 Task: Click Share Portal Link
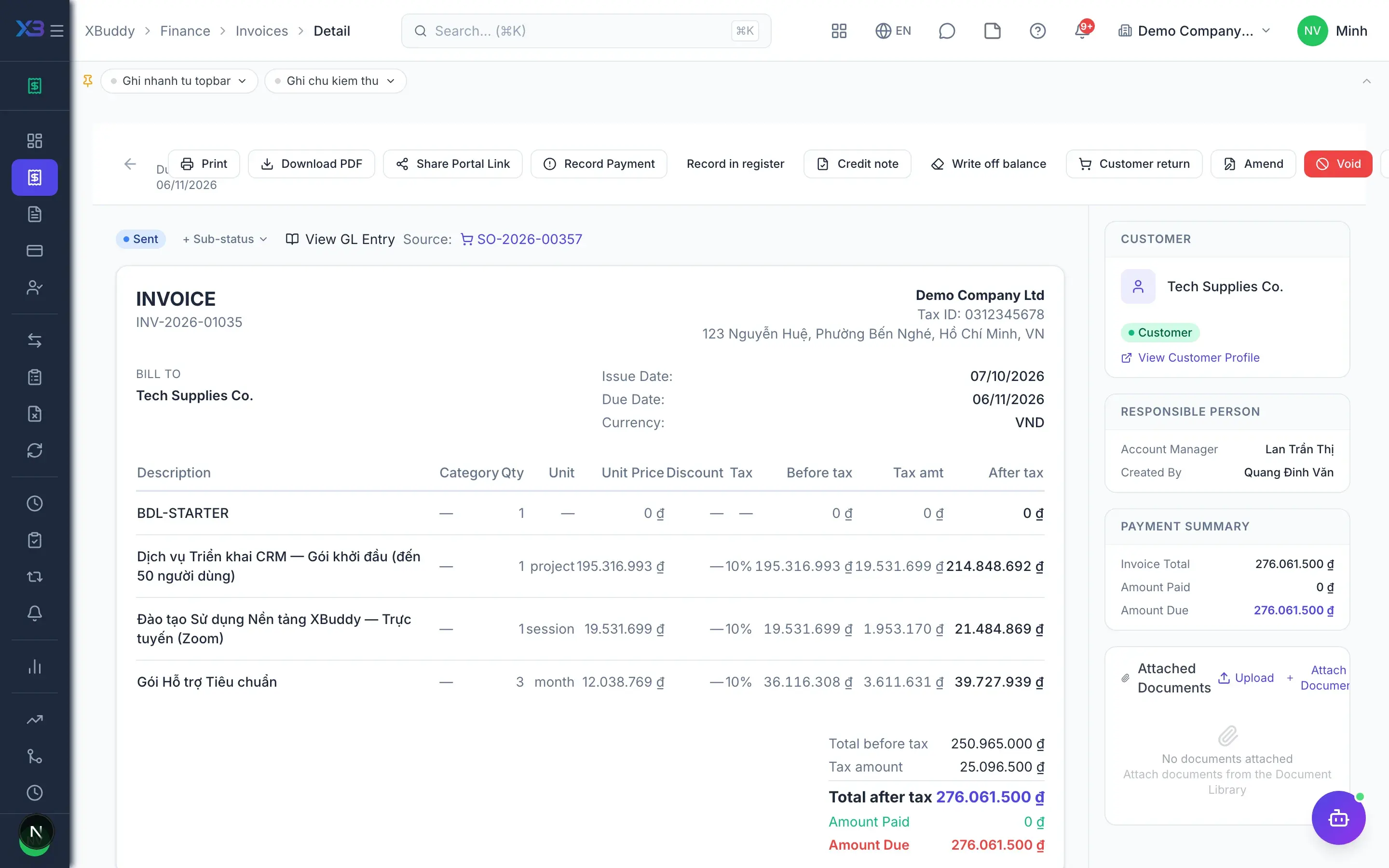453,164
